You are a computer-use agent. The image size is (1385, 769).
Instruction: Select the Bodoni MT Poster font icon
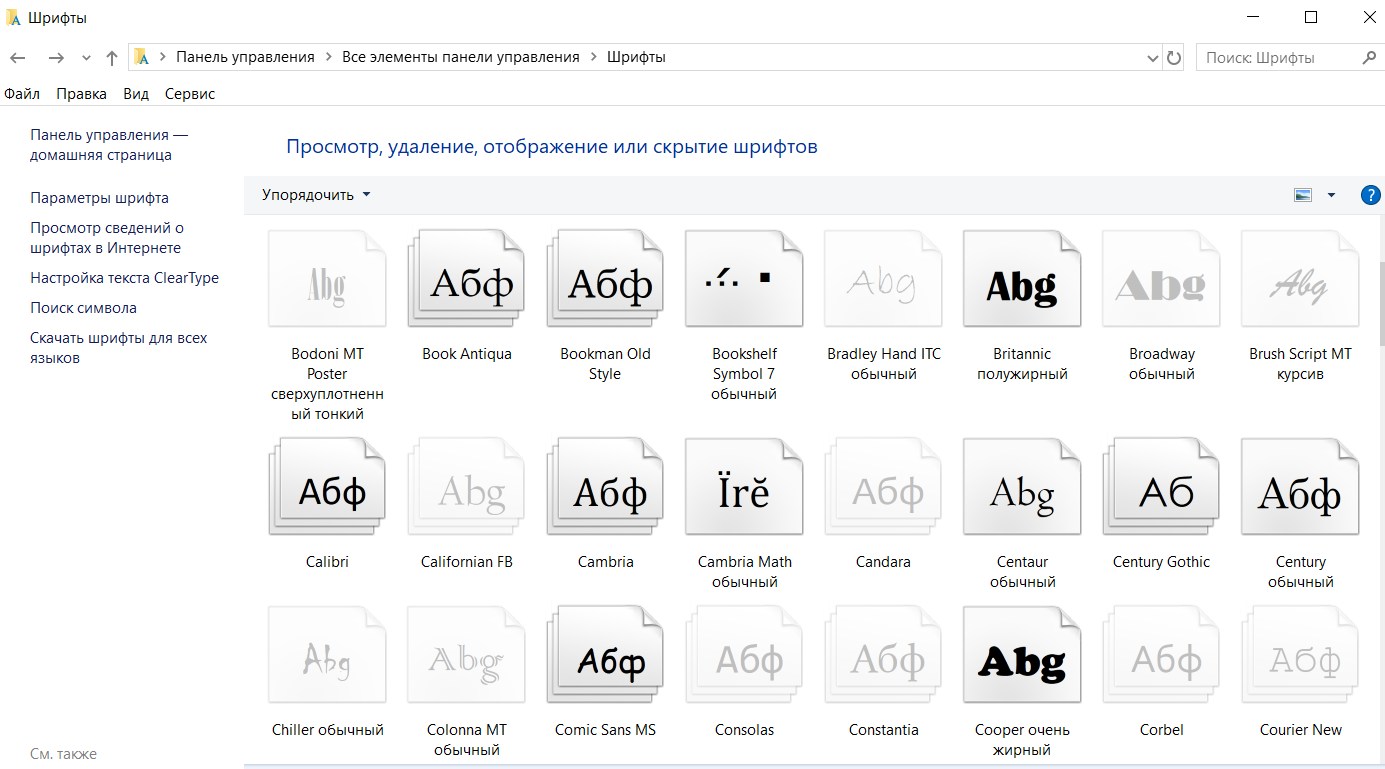[327, 279]
